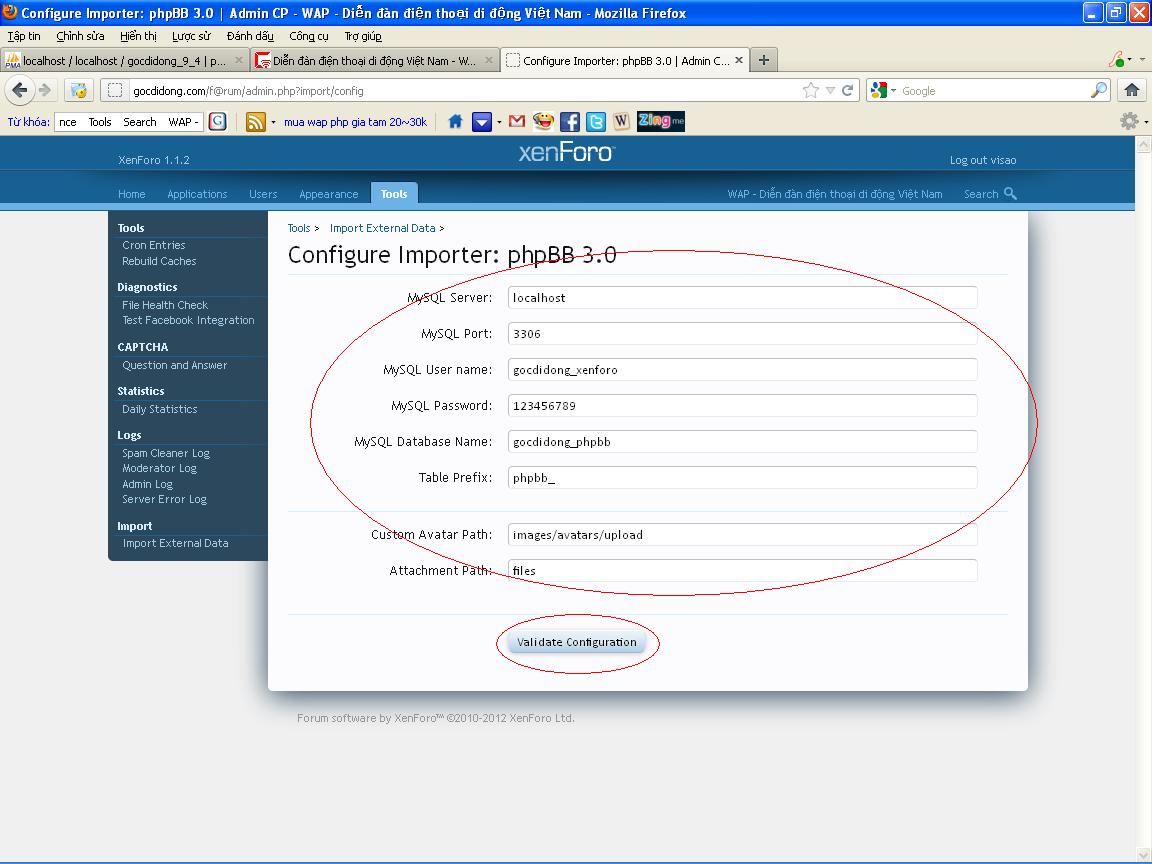Image resolution: width=1152 pixels, height=864 pixels.
Task: Click the MySQL Port input field
Action: pyautogui.click(x=743, y=334)
